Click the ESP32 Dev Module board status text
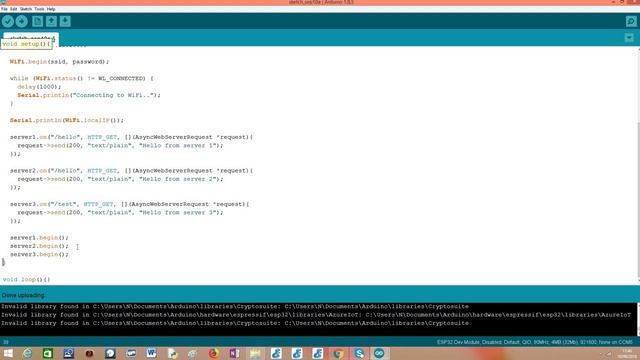 [x=535, y=342]
